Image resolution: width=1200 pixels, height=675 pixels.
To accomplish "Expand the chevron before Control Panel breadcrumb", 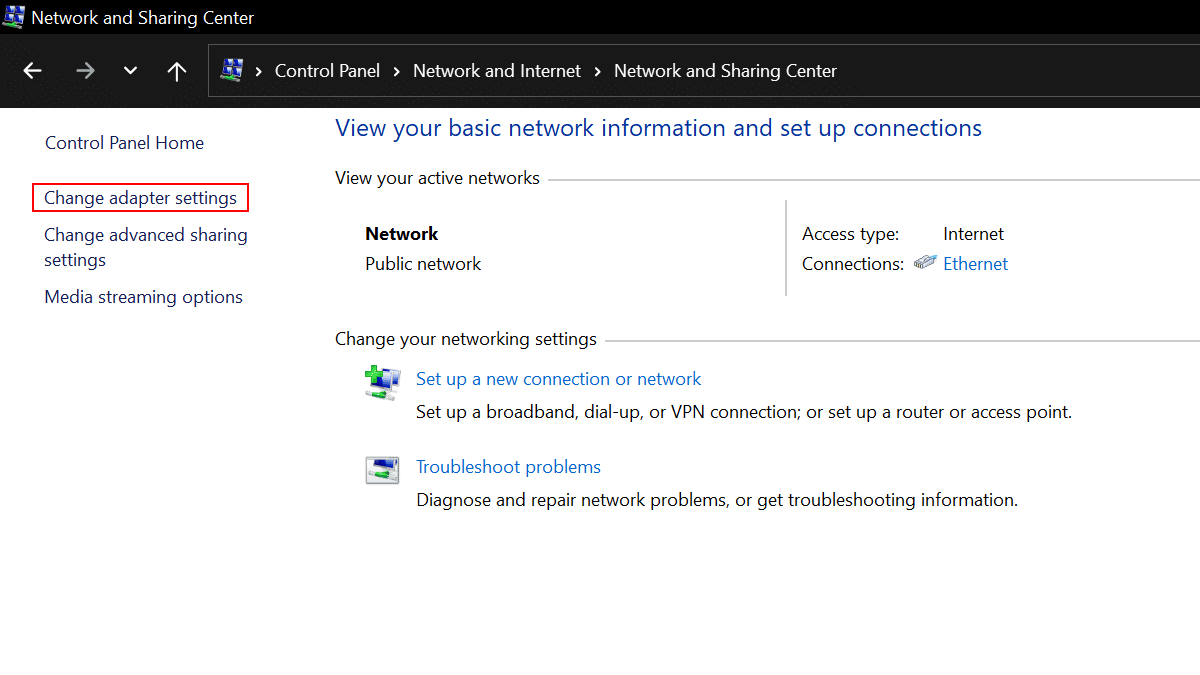I will click(259, 71).
